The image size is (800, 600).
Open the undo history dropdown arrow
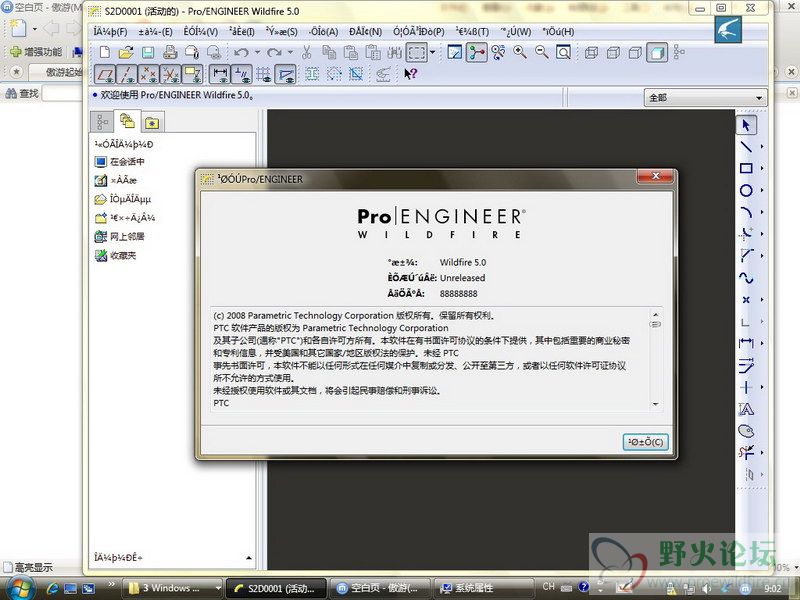[x=257, y=52]
